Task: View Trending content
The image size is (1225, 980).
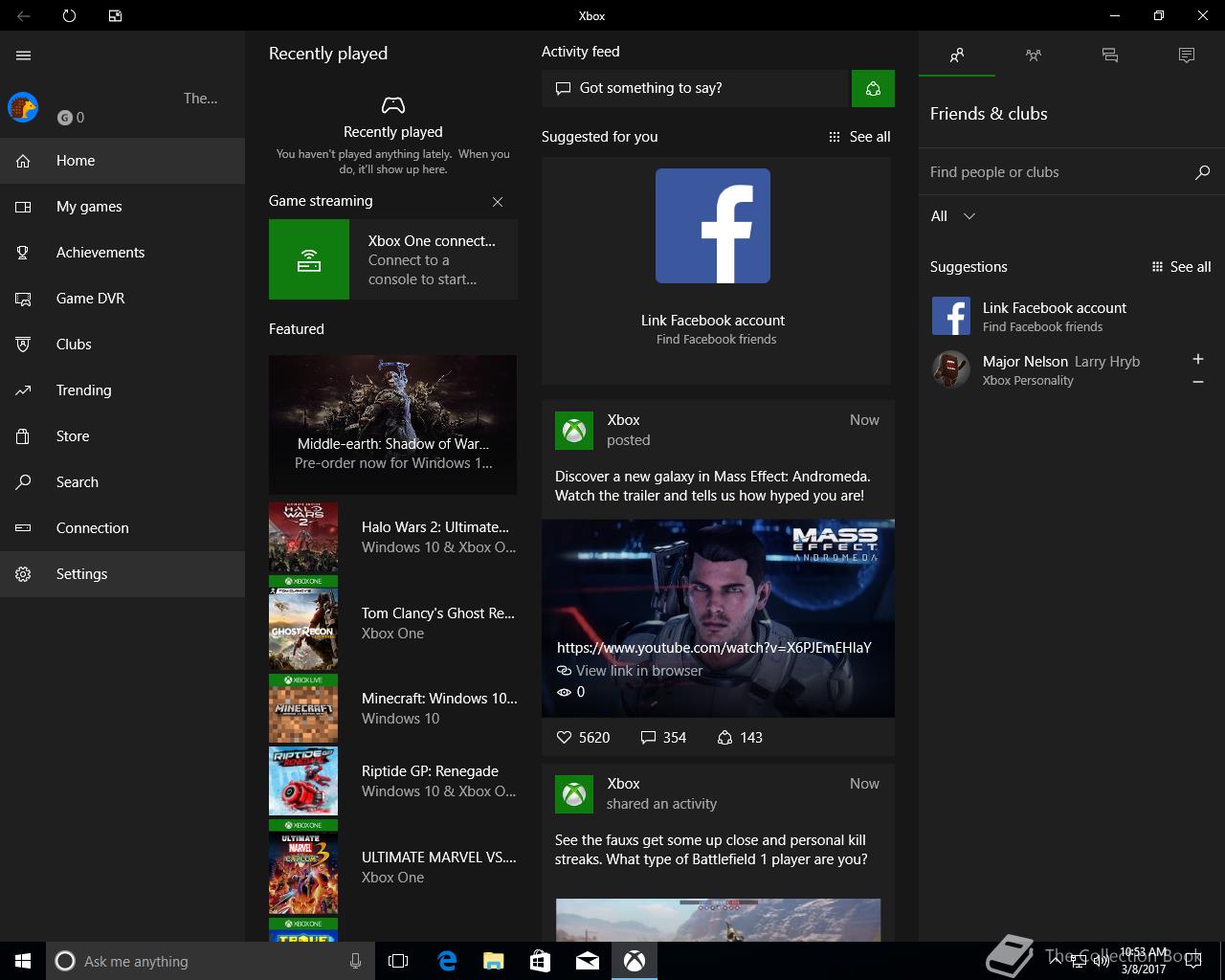Action: [122, 390]
